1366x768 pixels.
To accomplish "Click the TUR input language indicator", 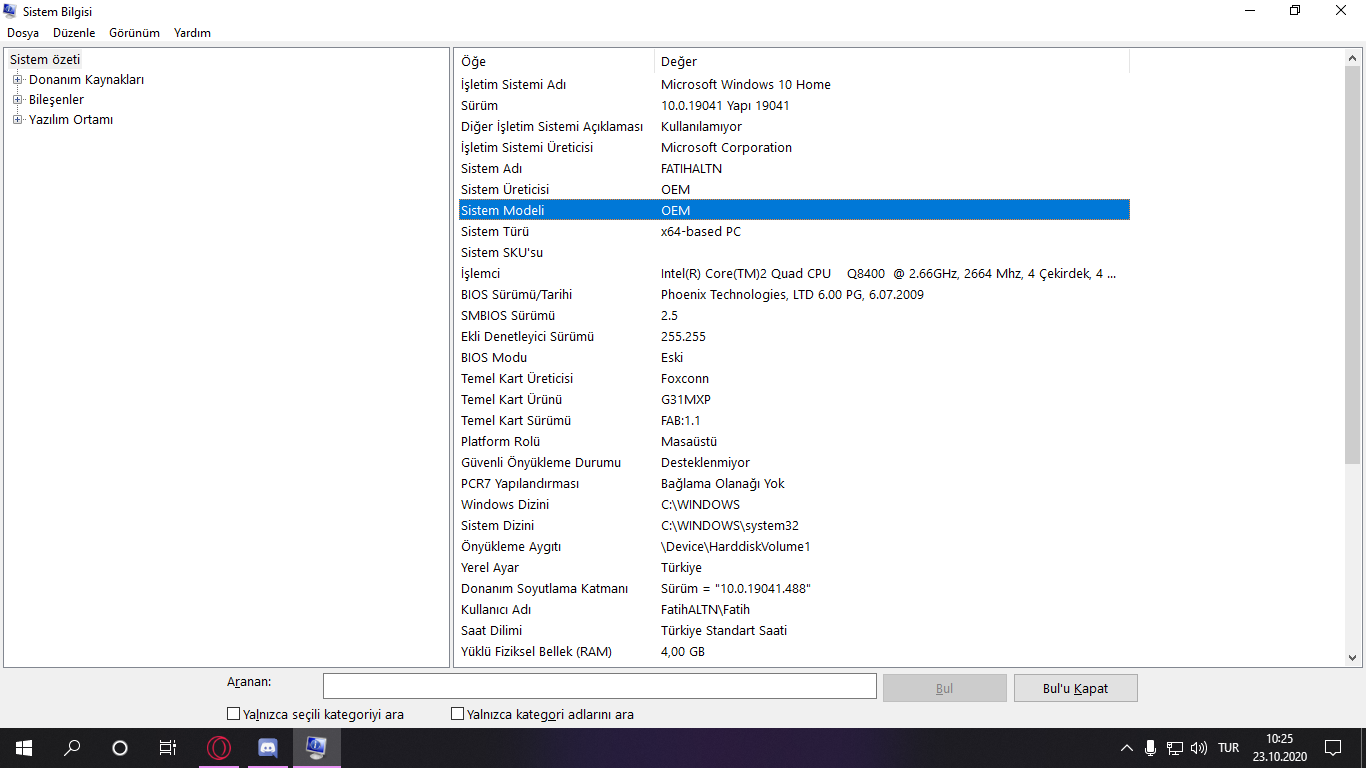I will 1229,748.
